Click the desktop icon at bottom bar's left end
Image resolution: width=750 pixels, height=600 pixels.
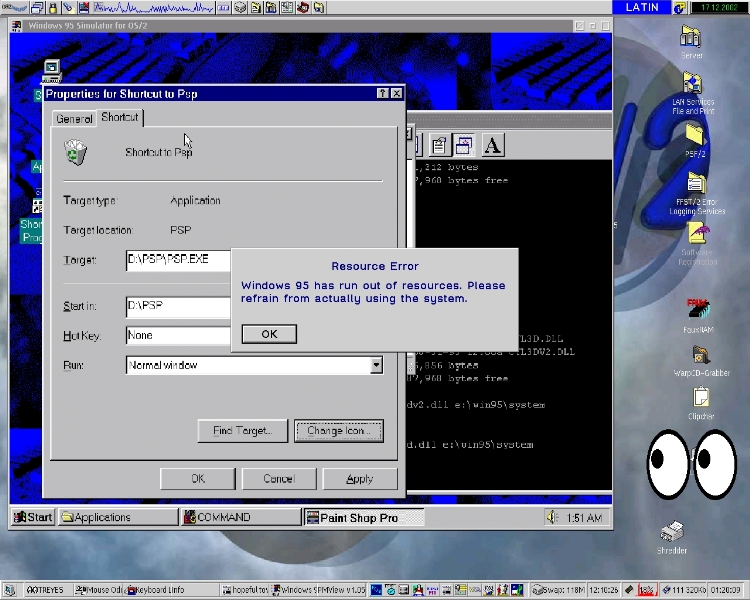(10, 590)
